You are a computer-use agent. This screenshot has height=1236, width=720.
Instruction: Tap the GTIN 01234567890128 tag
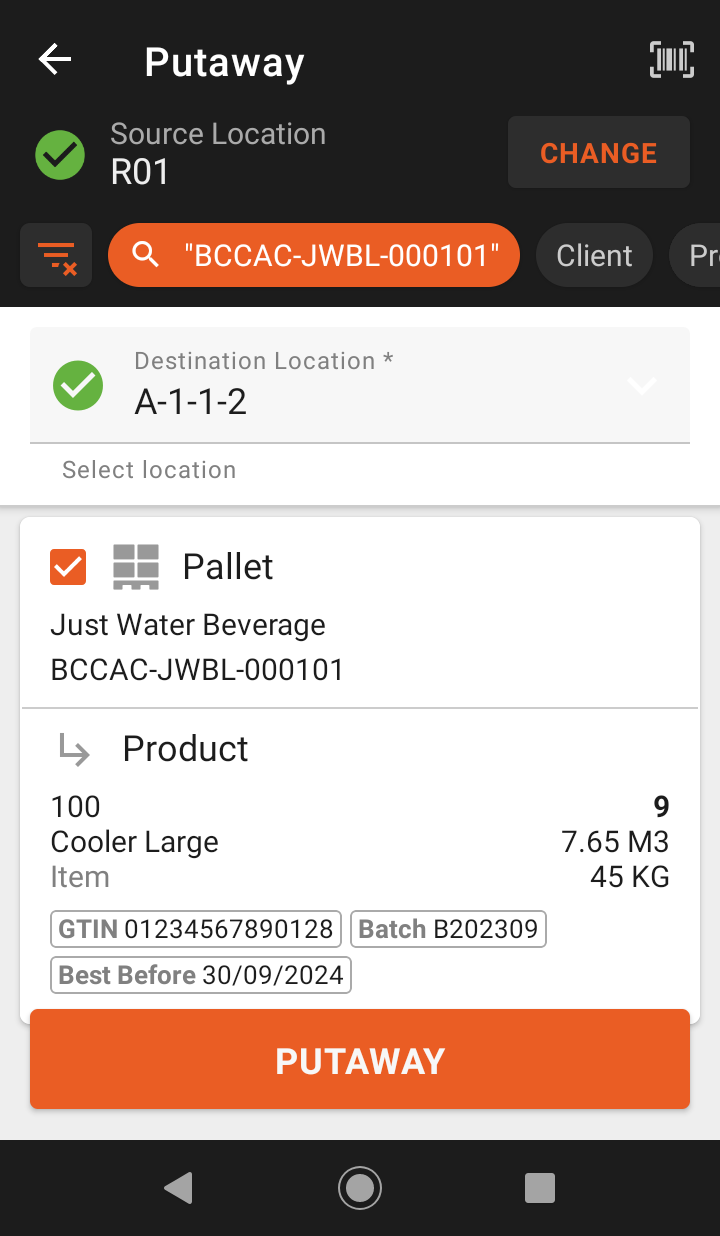196,929
